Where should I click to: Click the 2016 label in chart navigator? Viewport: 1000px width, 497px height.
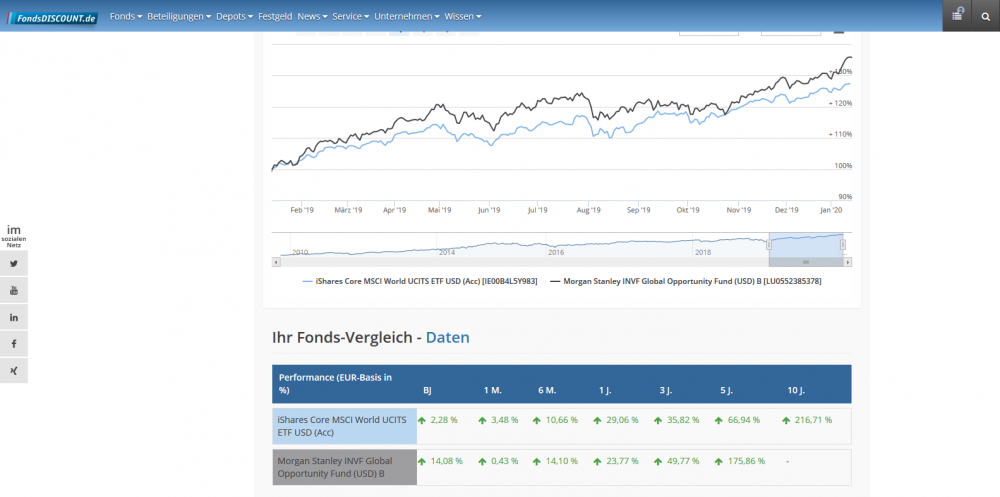[x=556, y=253]
